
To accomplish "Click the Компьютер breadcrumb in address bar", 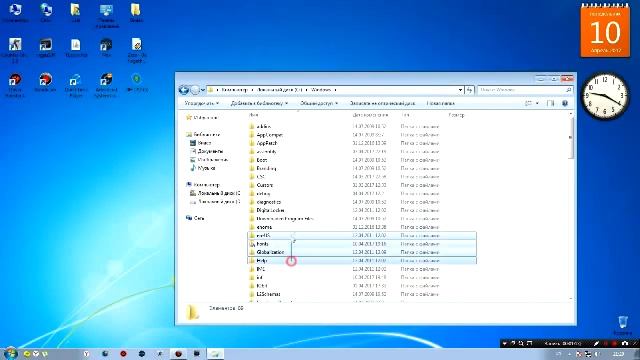I will click(234, 90).
